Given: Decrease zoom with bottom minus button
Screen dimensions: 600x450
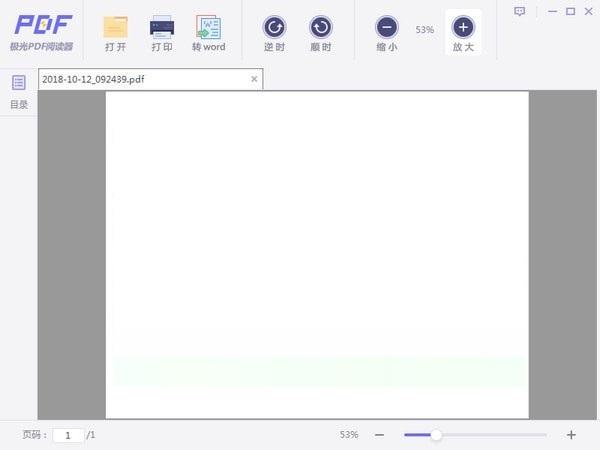Looking at the screenshot, I should click(379, 435).
